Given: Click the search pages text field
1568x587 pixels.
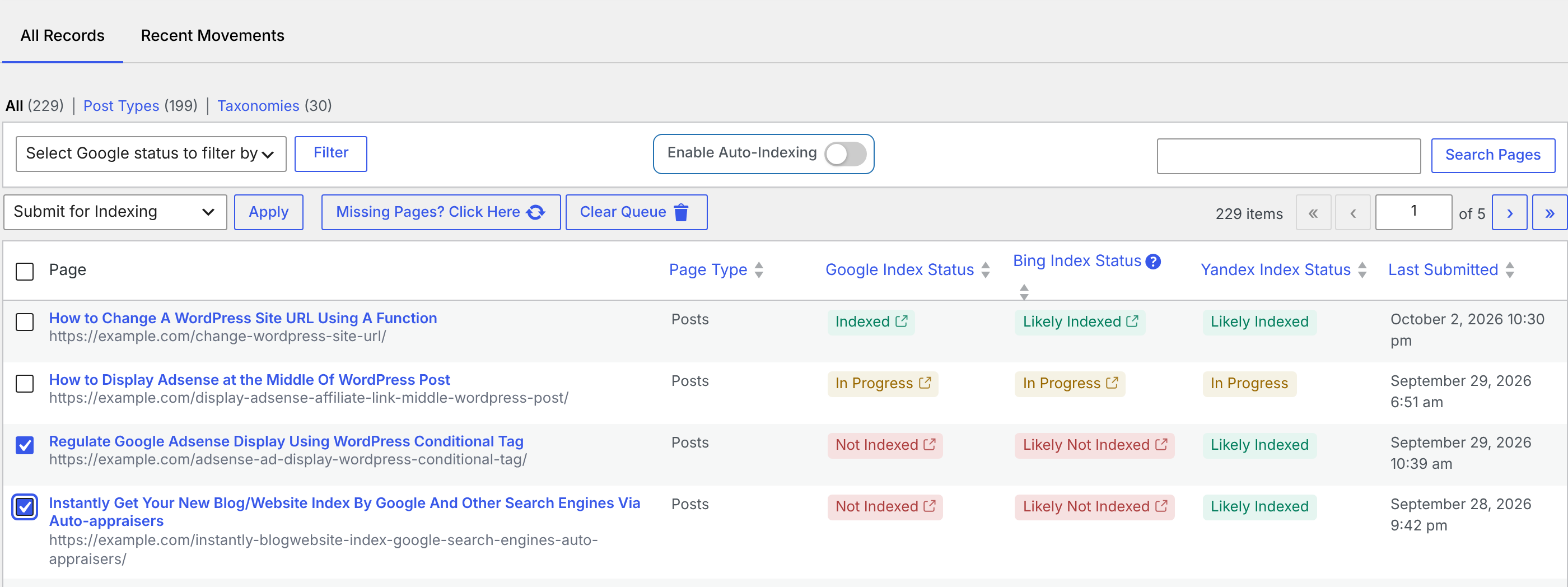Looking at the screenshot, I should click(1289, 156).
